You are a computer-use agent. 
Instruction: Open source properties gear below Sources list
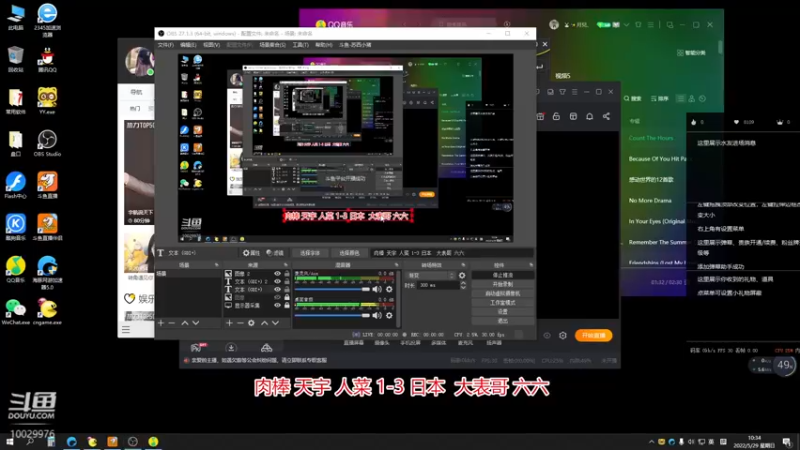tap(252, 323)
